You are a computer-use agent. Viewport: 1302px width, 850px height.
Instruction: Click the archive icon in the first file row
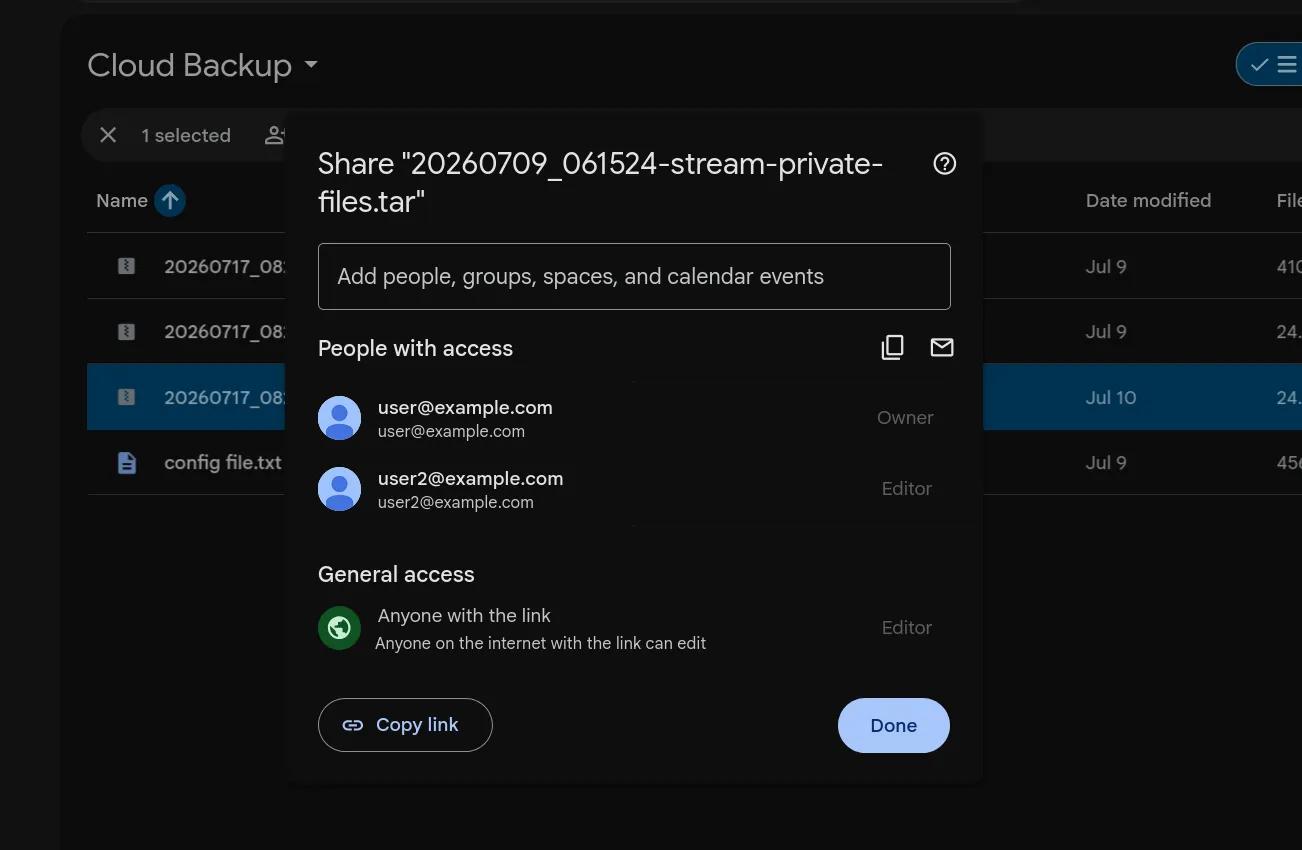click(126, 266)
